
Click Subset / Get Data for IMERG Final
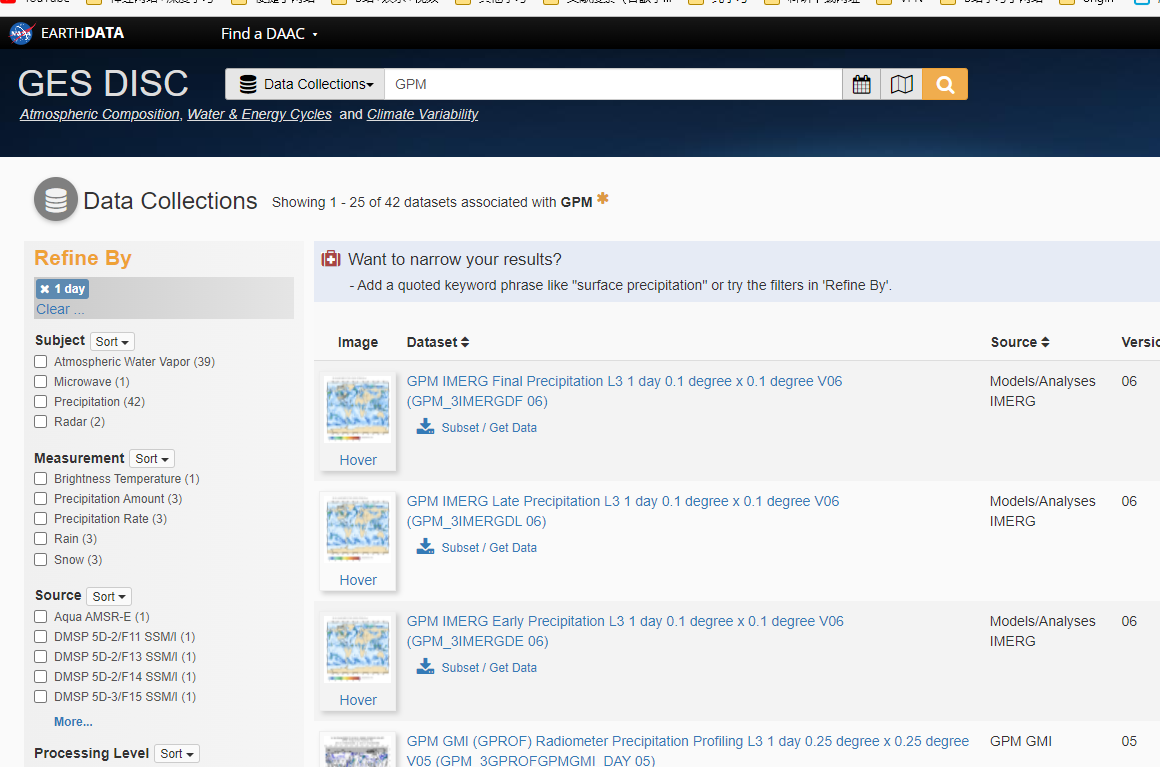click(x=489, y=428)
